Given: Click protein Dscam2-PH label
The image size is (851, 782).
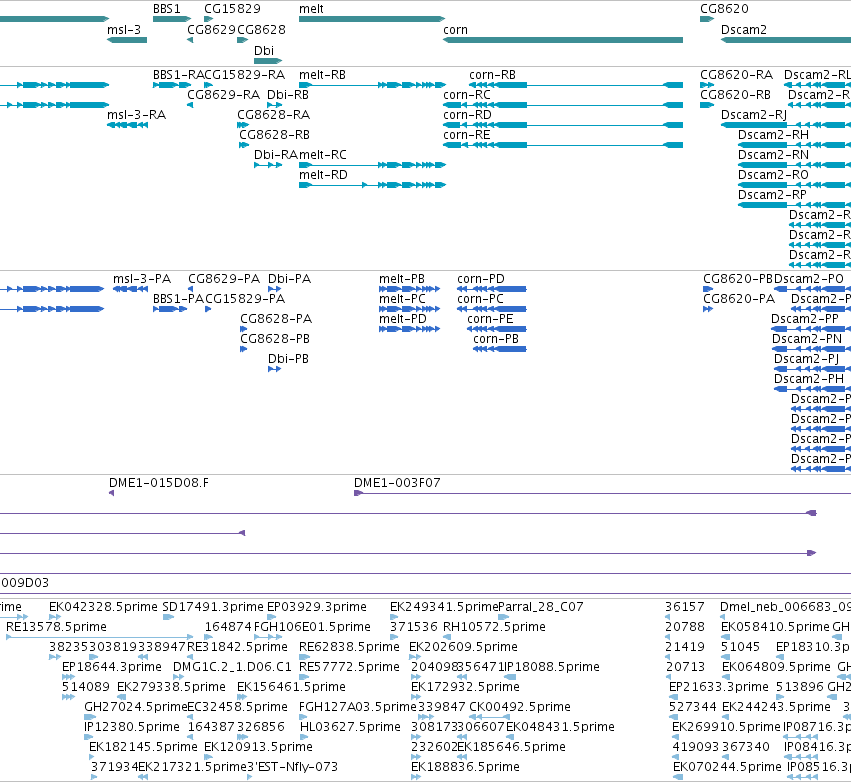Looking at the screenshot, I should 809,379.
